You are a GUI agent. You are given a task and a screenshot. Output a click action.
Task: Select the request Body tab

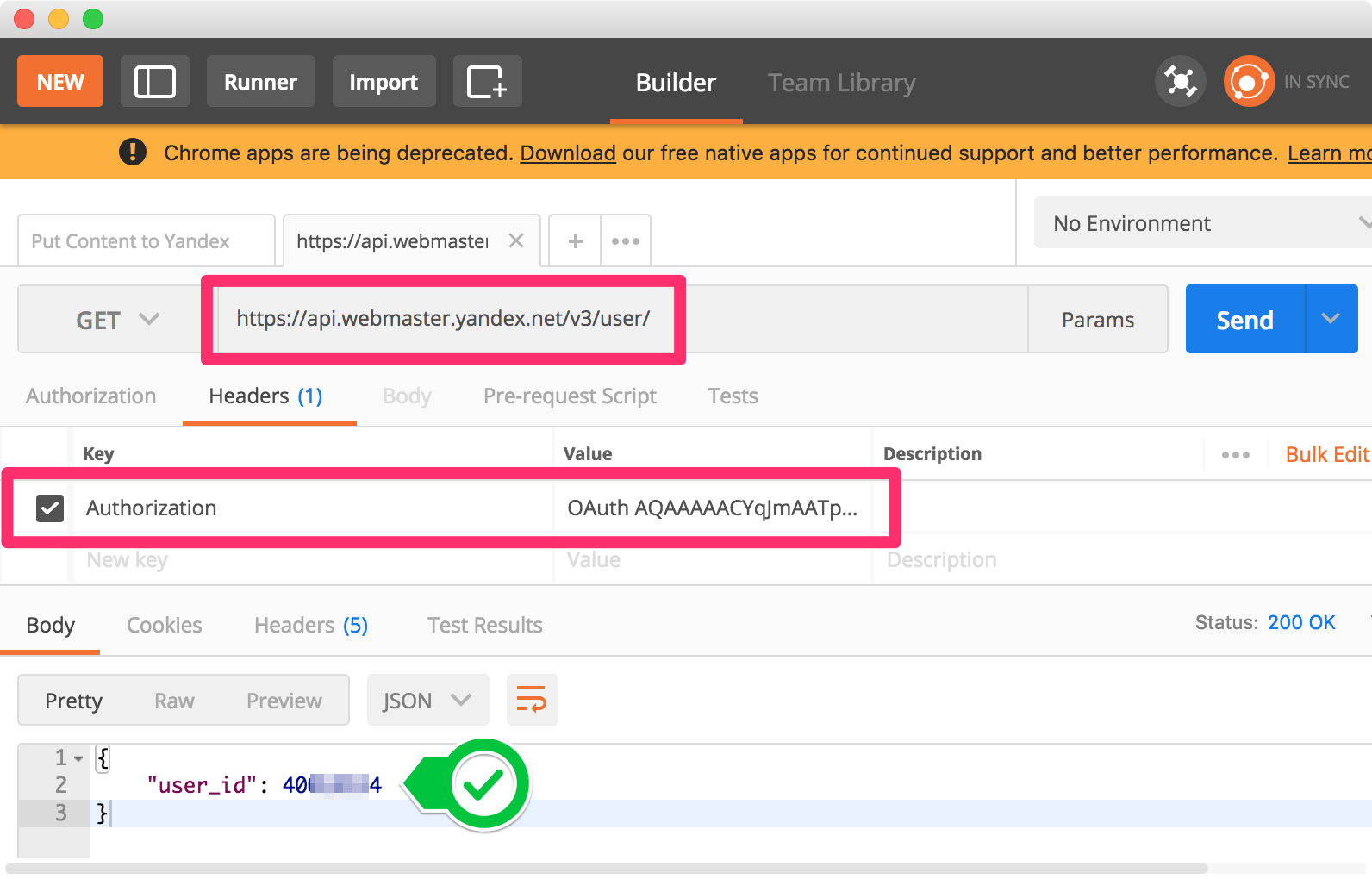(x=407, y=396)
